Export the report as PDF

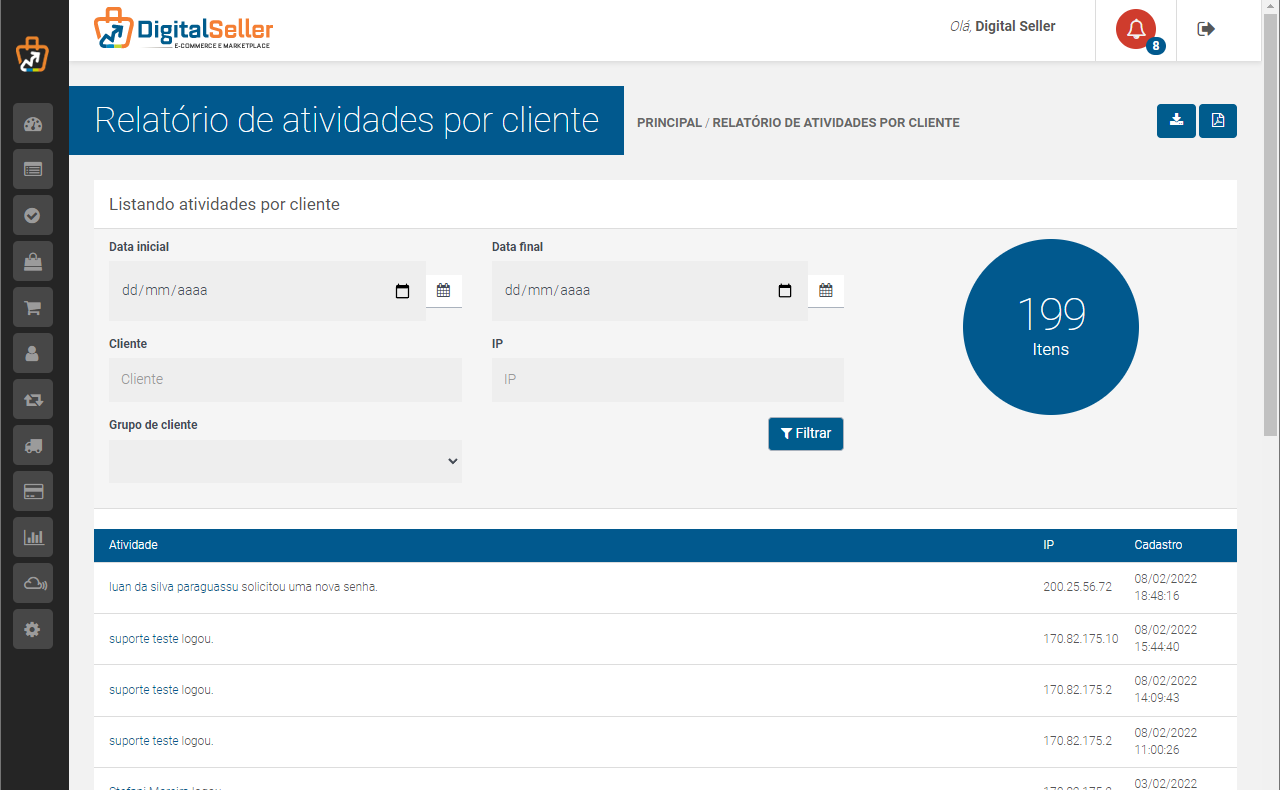pyautogui.click(x=1218, y=121)
